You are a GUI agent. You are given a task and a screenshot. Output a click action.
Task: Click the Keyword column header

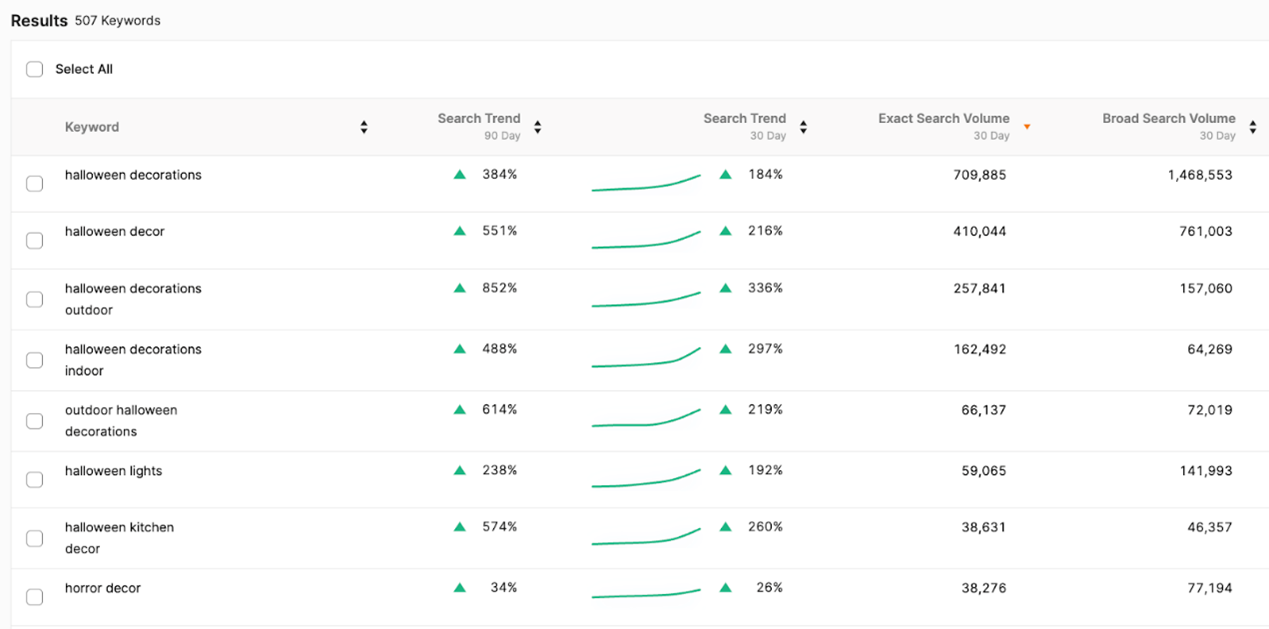click(92, 127)
